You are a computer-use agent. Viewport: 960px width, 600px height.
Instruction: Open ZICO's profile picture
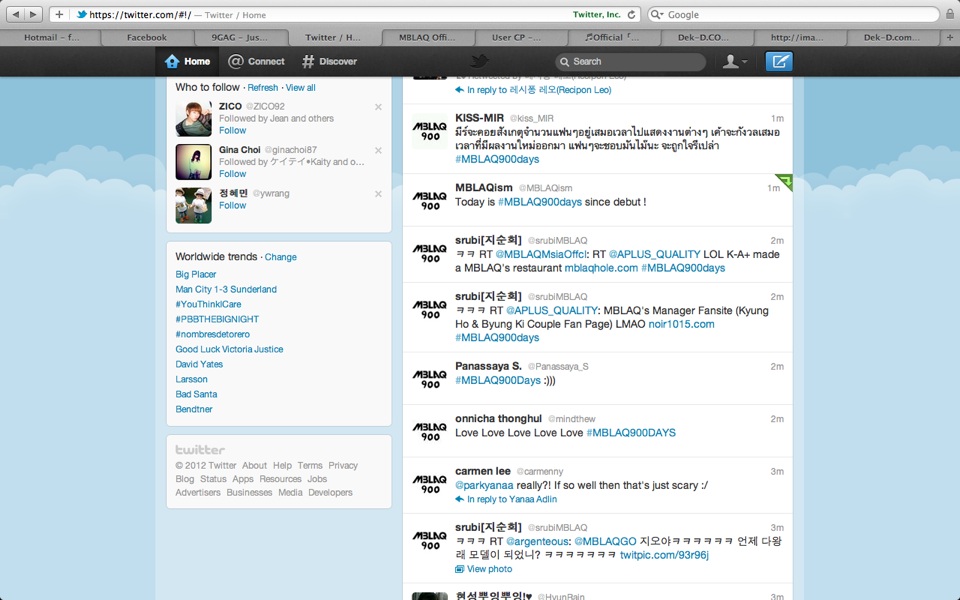tap(193, 119)
